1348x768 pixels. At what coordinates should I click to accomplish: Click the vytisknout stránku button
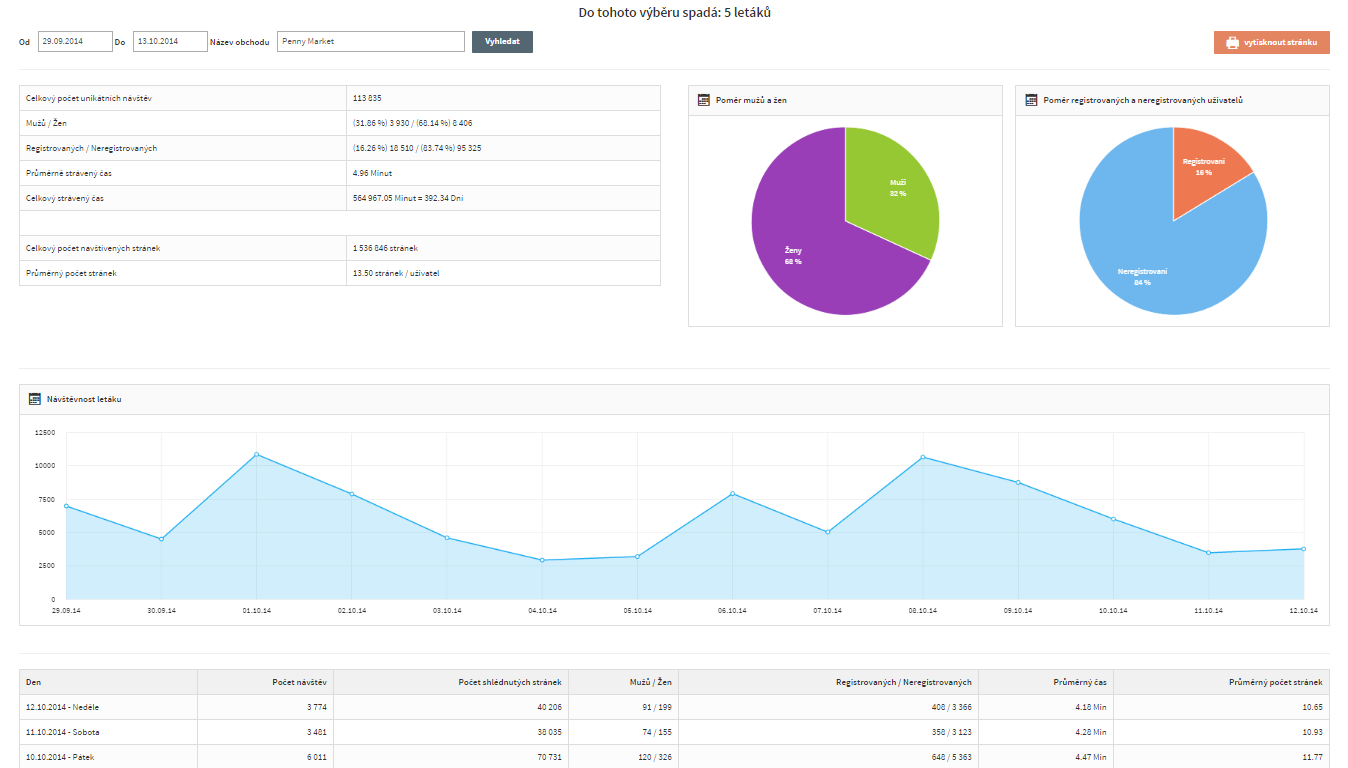pyautogui.click(x=1272, y=42)
